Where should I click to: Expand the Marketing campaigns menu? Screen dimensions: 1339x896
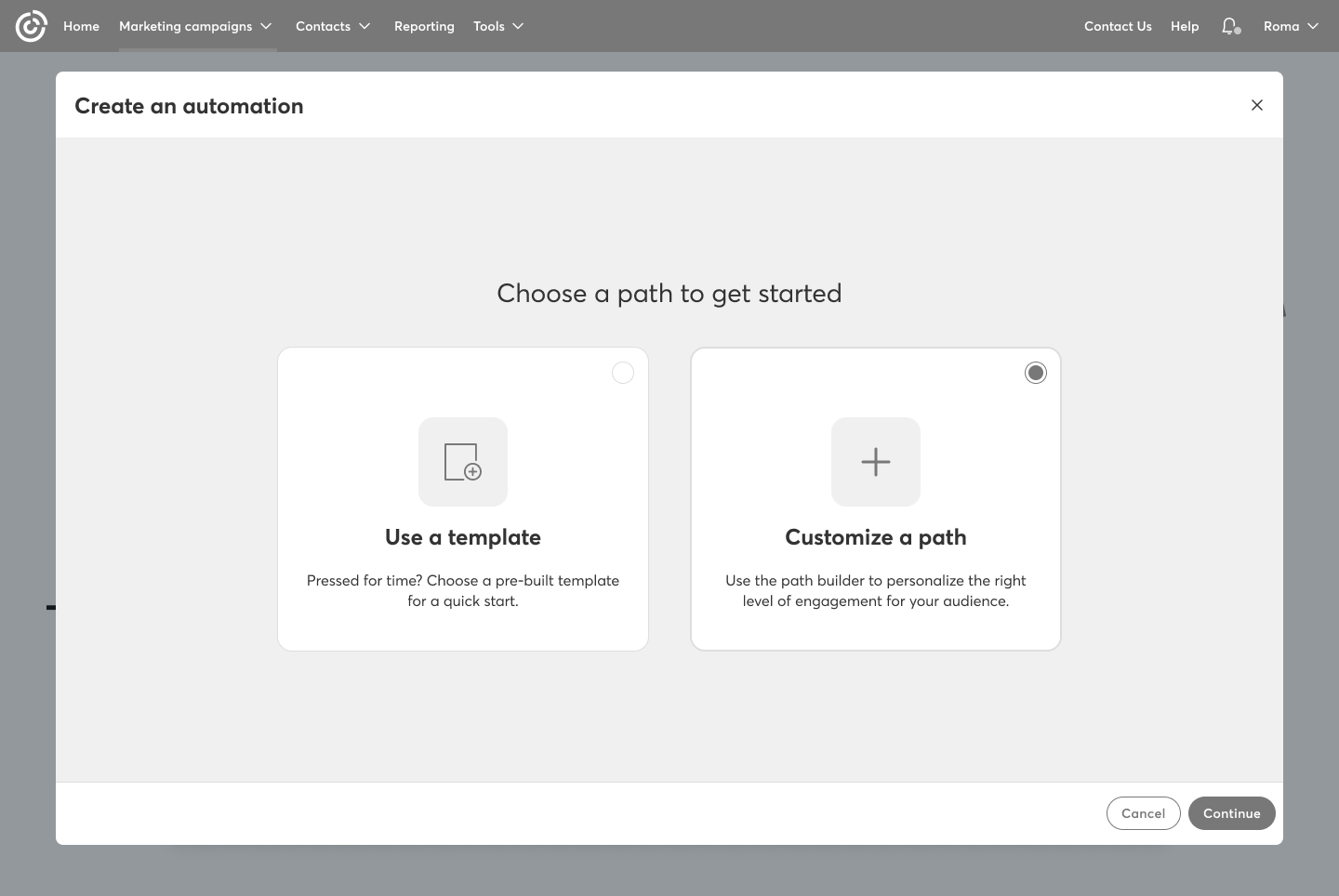coord(195,26)
